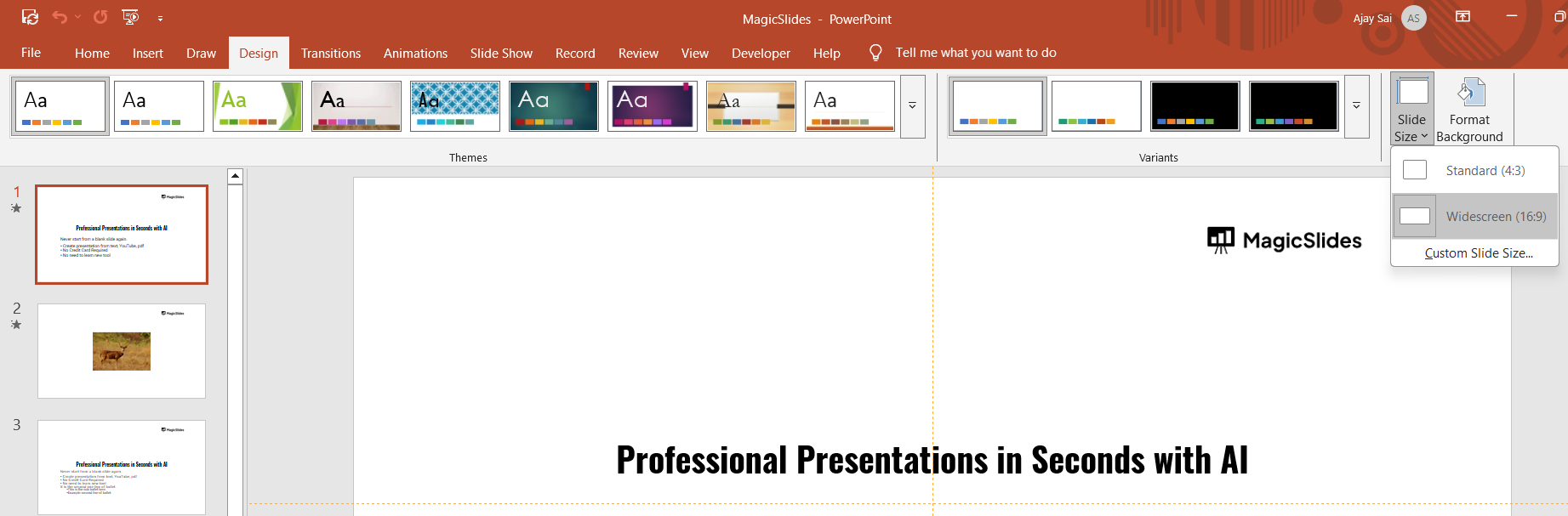
Task: Apply the black variant with colored bars
Action: pos(1195,106)
